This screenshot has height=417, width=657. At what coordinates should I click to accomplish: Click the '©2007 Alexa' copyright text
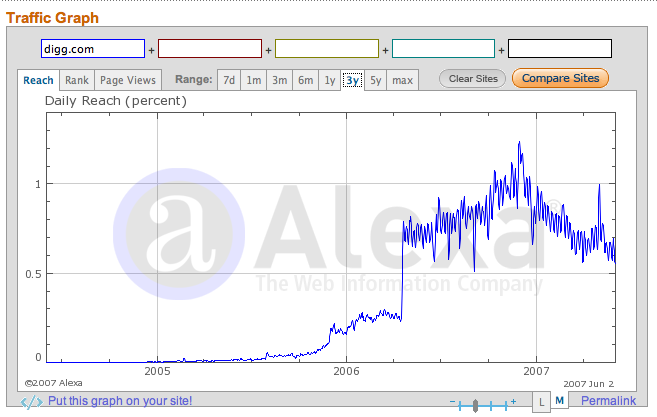click(x=53, y=383)
